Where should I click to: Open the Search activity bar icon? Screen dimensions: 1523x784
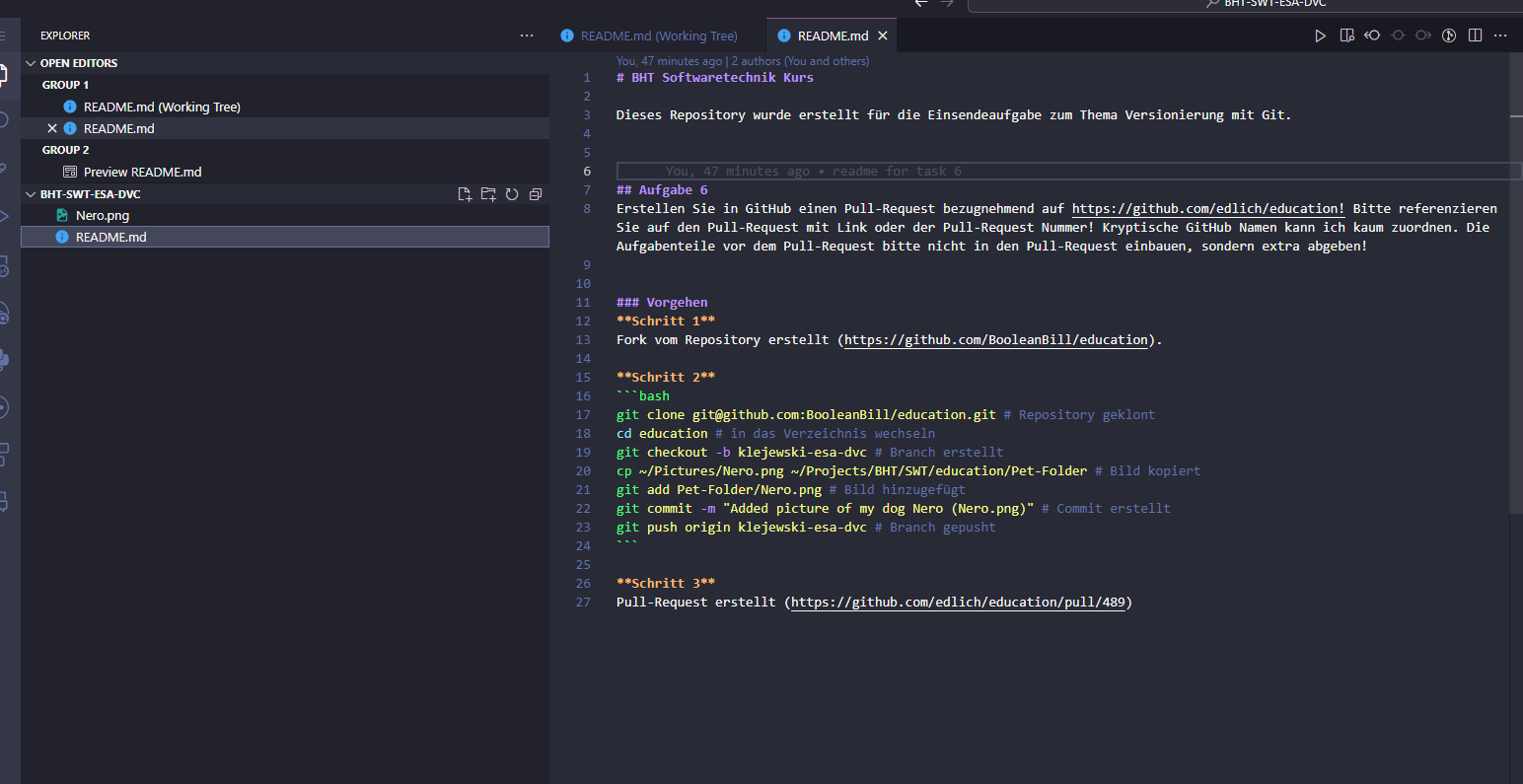point(4,120)
